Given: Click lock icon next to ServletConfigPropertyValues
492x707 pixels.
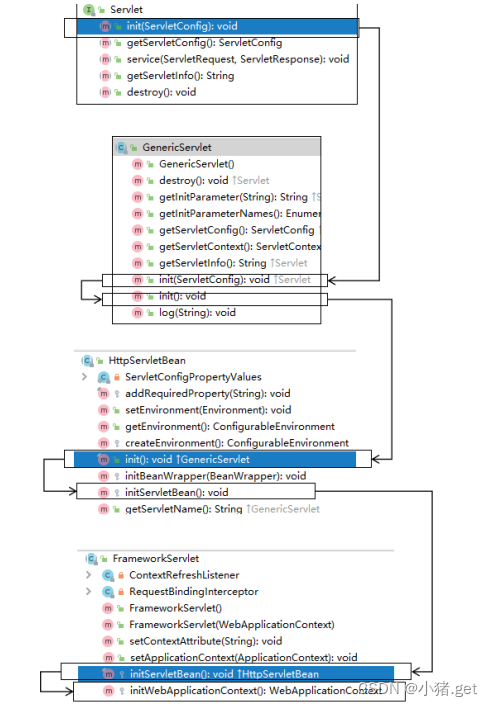Looking at the screenshot, I should 117,377.
